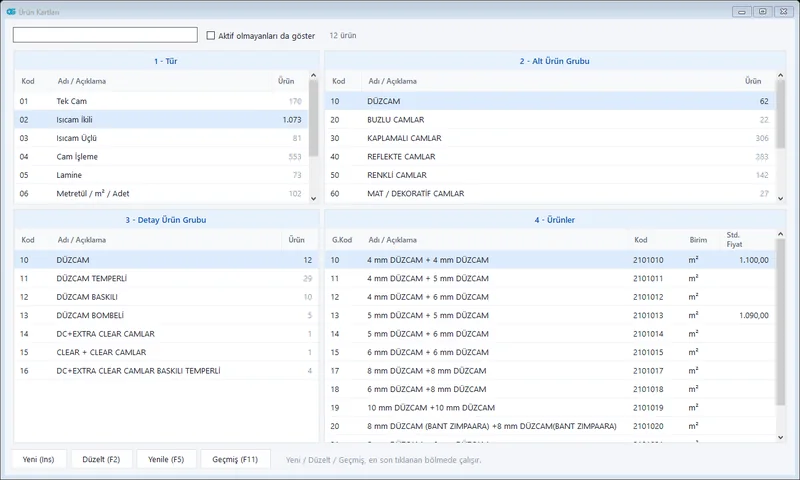Click the Yeni (Ins) button
The width and height of the screenshot is (800, 480).
click(x=38, y=459)
